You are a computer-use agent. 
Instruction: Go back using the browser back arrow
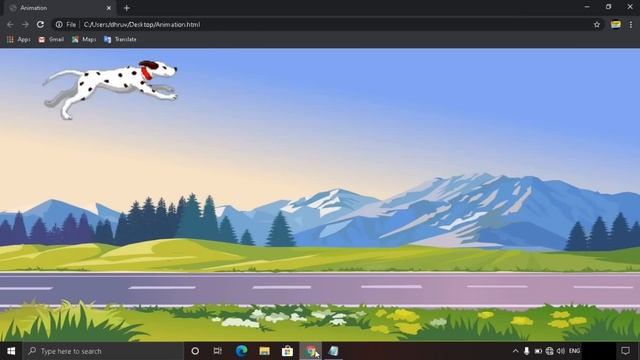(x=10, y=24)
